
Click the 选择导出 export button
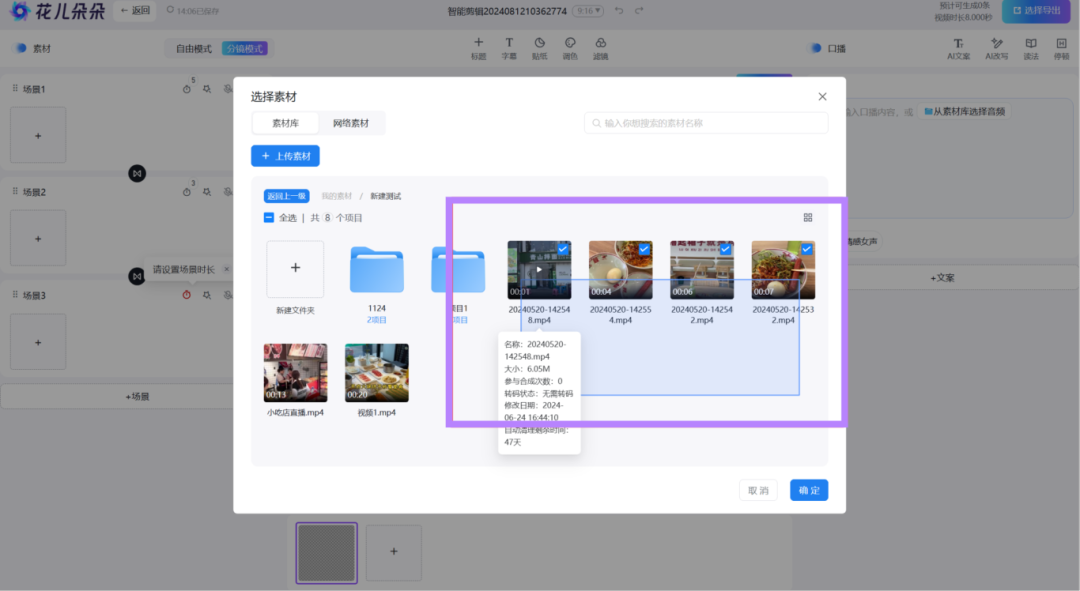[x=1036, y=11]
